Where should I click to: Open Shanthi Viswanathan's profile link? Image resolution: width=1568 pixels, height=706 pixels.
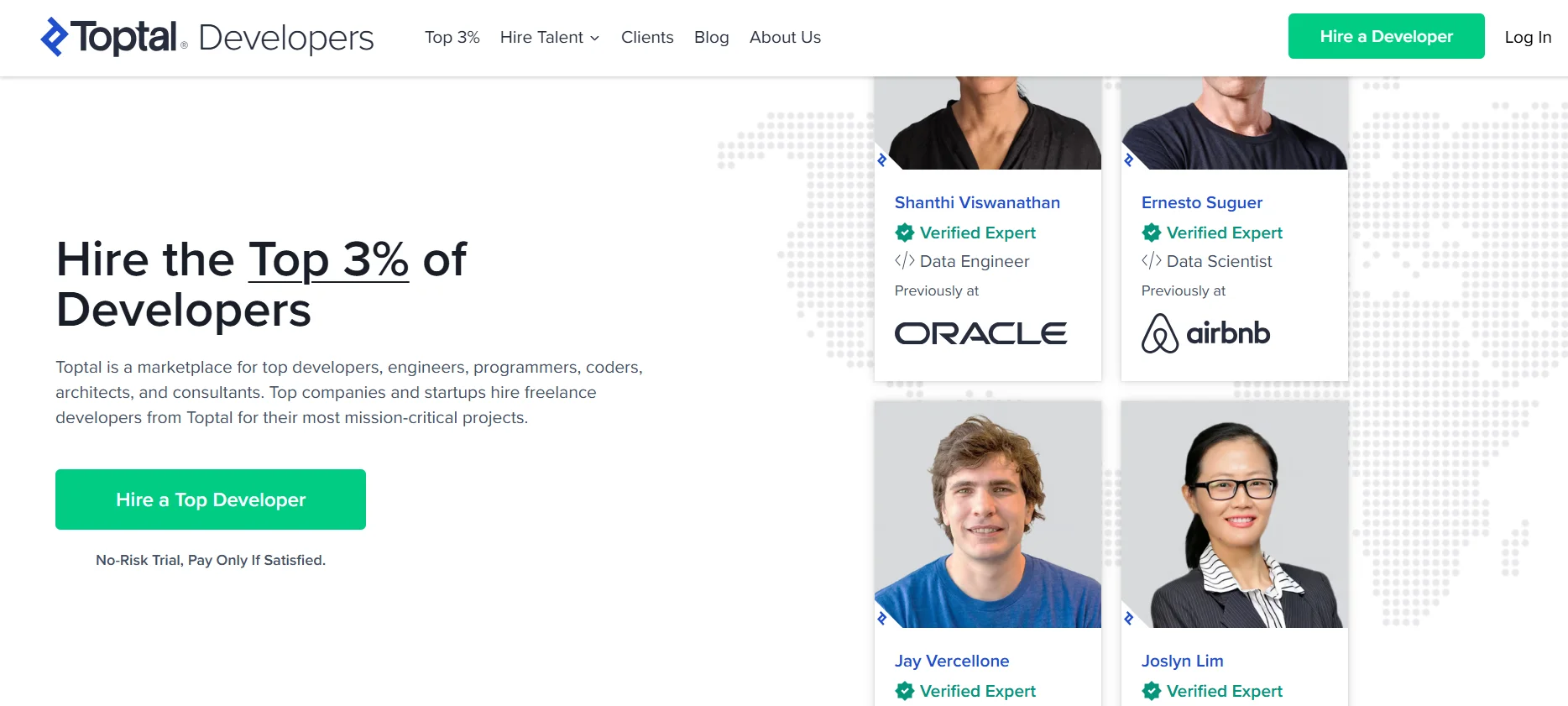coord(977,202)
